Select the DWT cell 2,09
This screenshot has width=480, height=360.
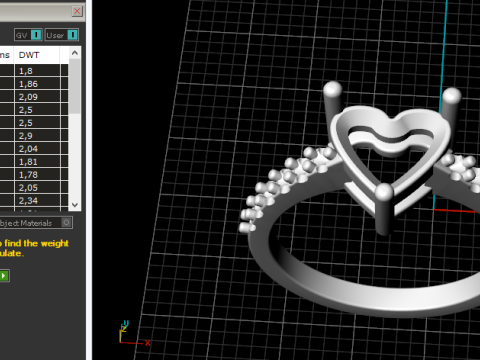[x=37, y=97]
